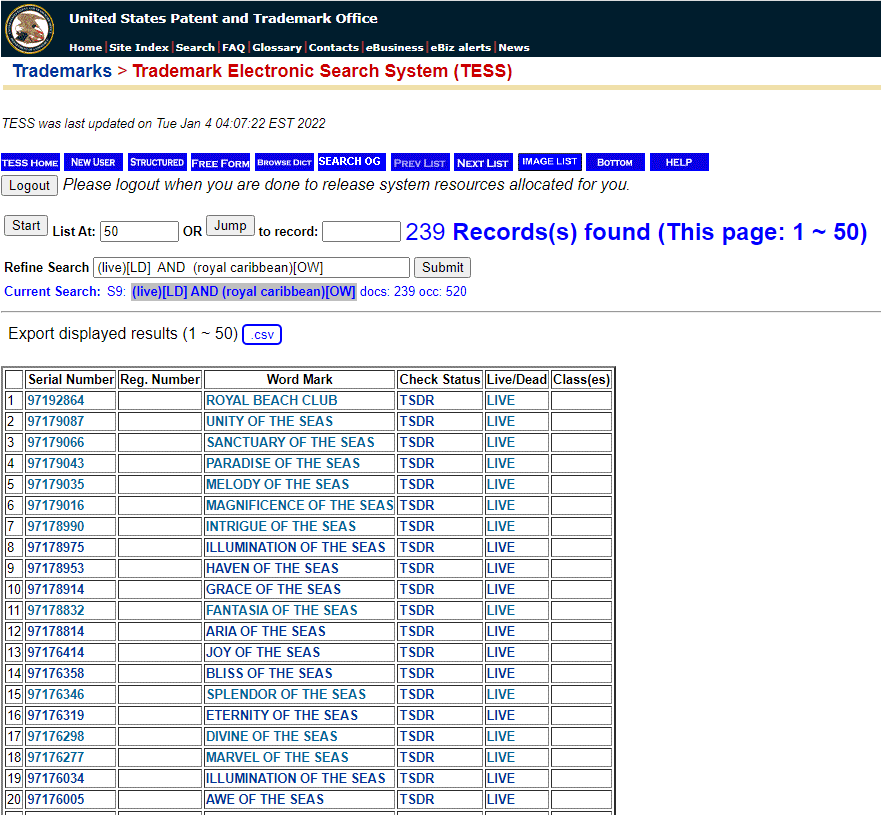881x816 pixels.
Task: Open serial number 97176034
Action: click(56, 778)
